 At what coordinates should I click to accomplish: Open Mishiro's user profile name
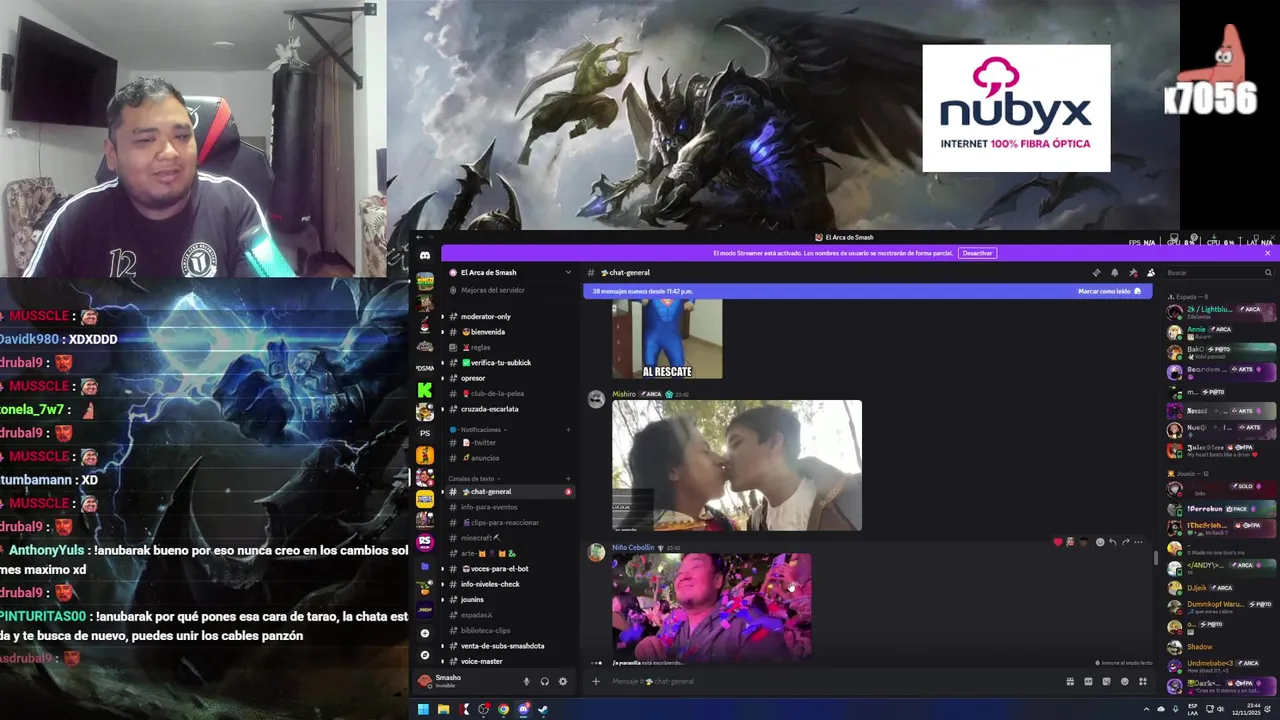624,394
